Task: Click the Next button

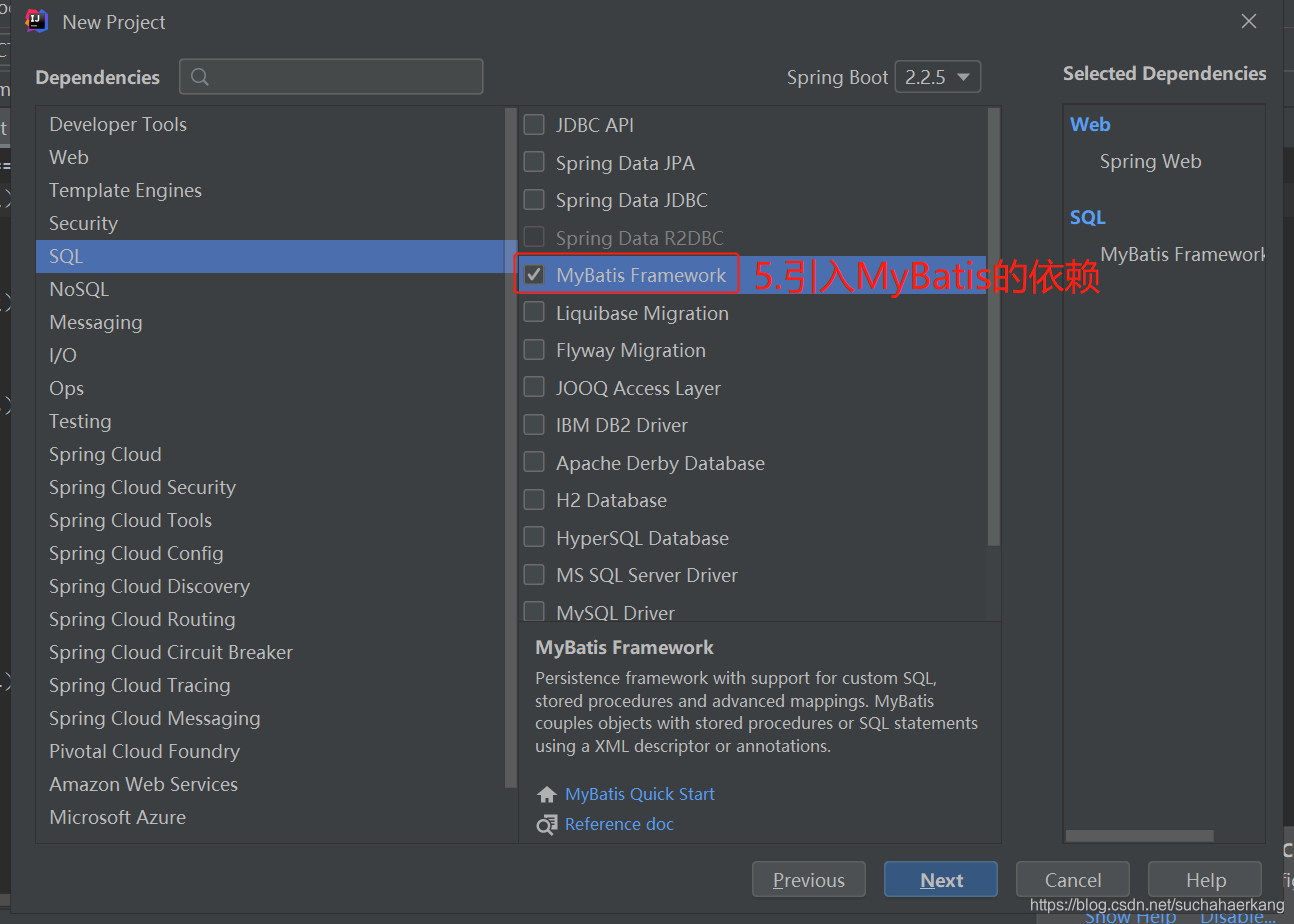Action: [x=941, y=880]
